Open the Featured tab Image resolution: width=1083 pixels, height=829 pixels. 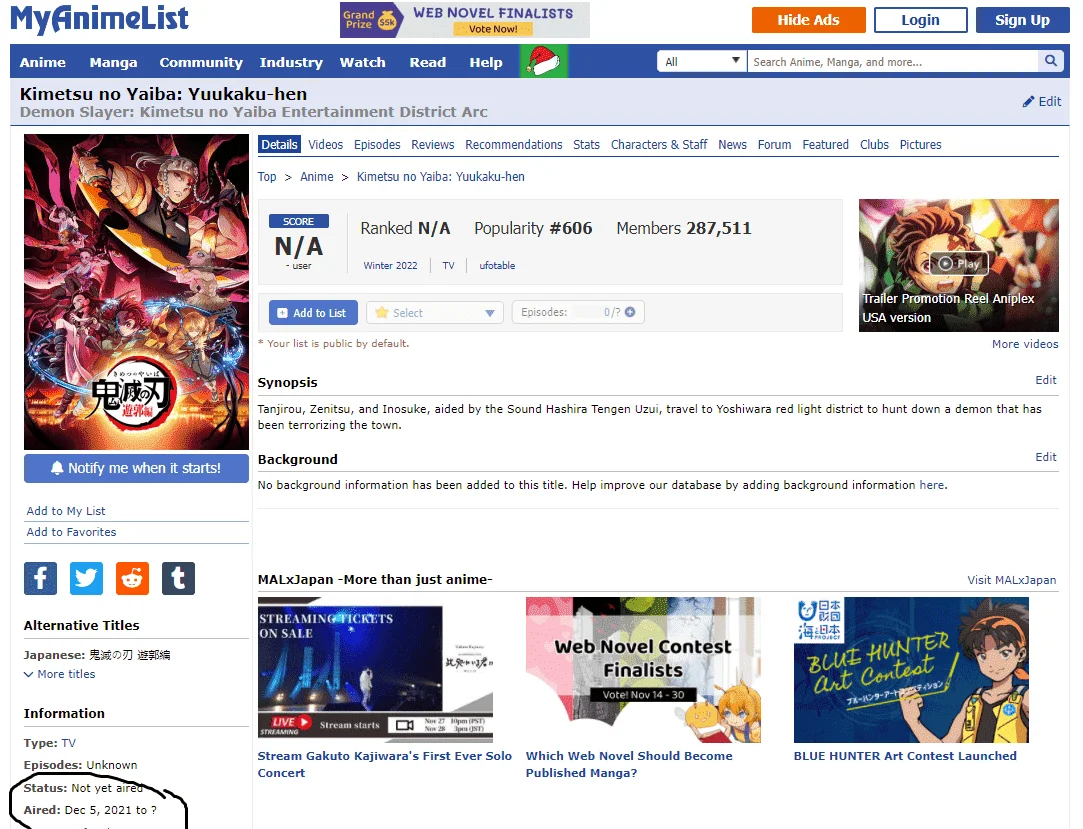pyautogui.click(x=825, y=144)
